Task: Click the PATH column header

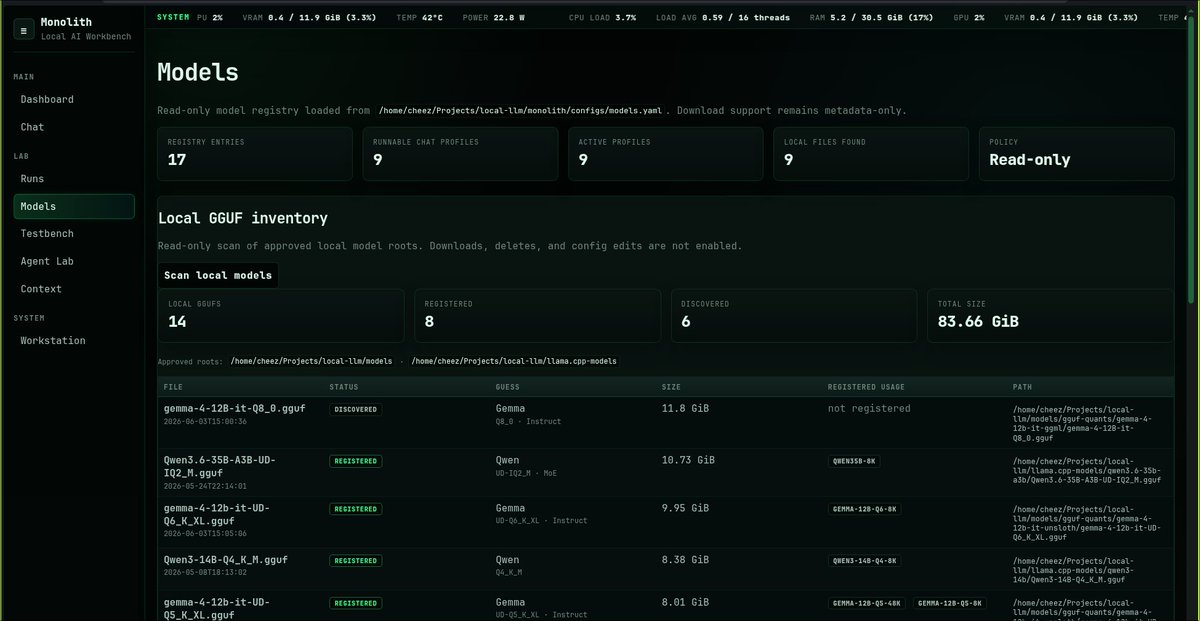Action: [x=1022, y=386]
